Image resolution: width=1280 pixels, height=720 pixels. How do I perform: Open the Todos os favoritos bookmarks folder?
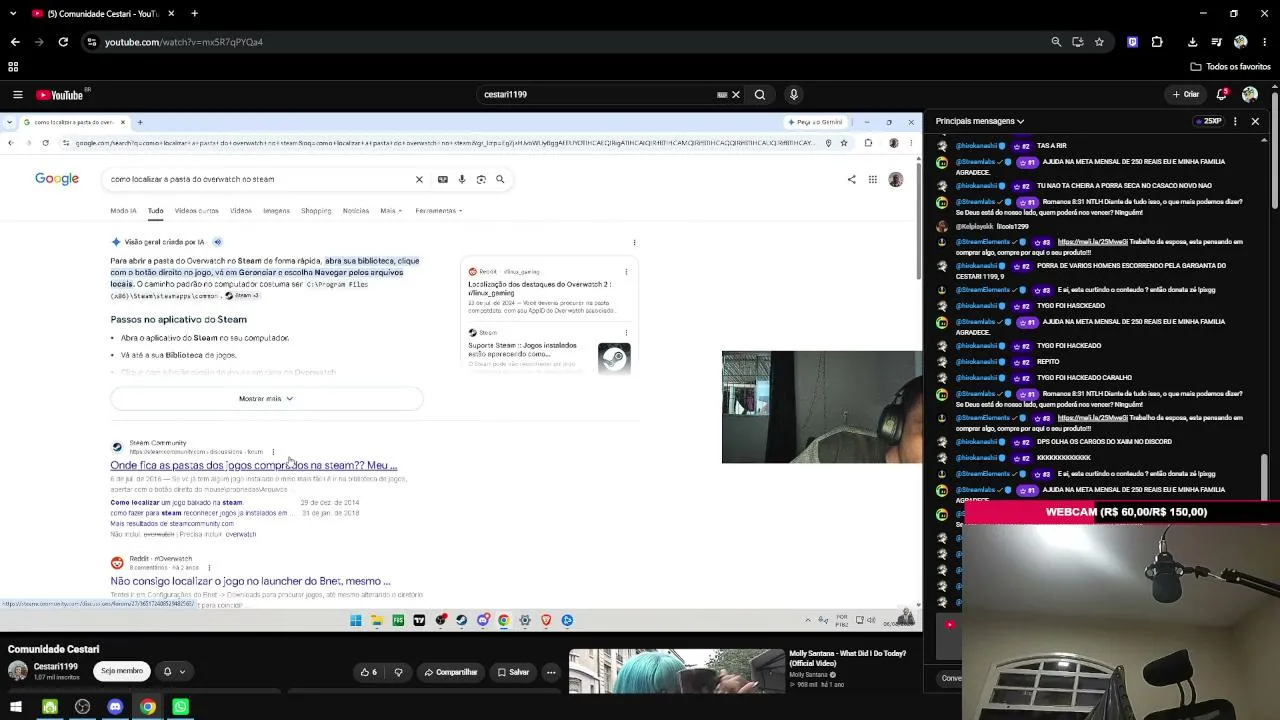(x=1231, y=67)
